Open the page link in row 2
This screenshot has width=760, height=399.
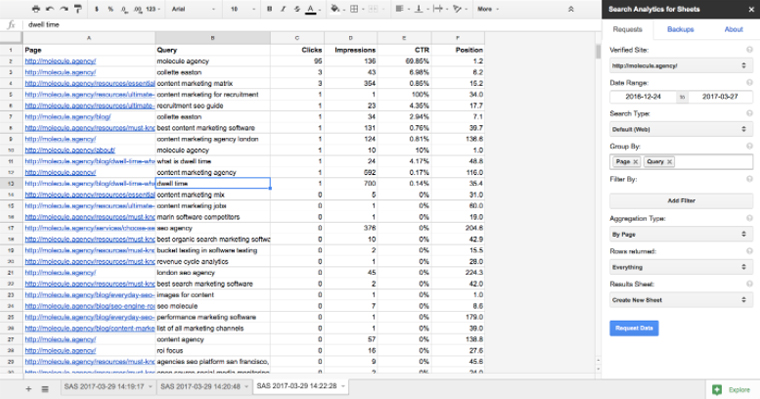pos(60,61)
